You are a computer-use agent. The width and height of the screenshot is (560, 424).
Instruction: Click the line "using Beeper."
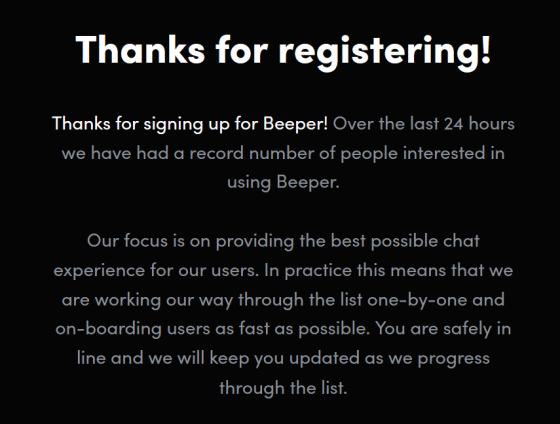point(283,183)
